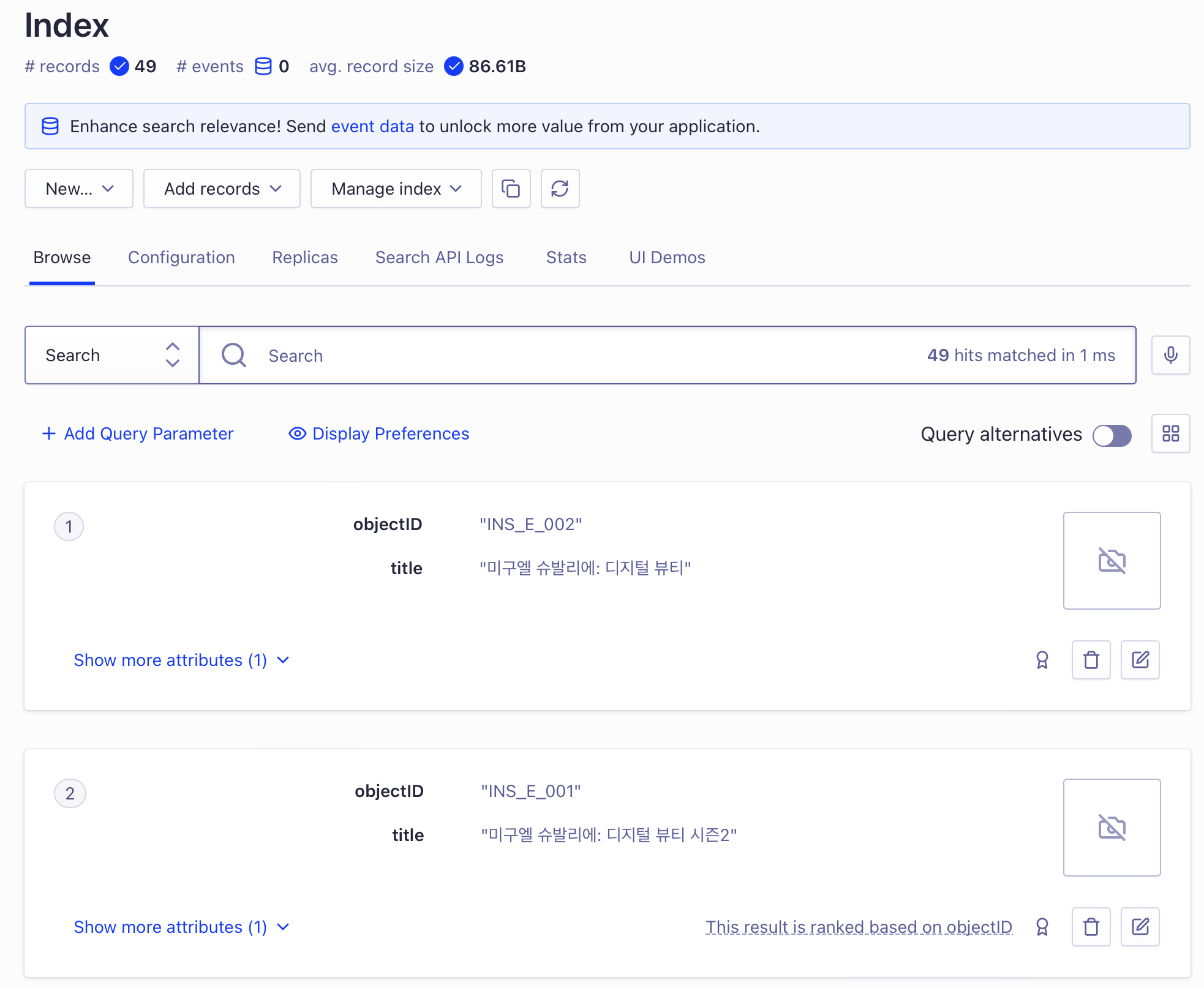Expand the Manage index dropdown
This screenshot has width=1204, height=988.
pyautogui.click(x=396, y=189)
